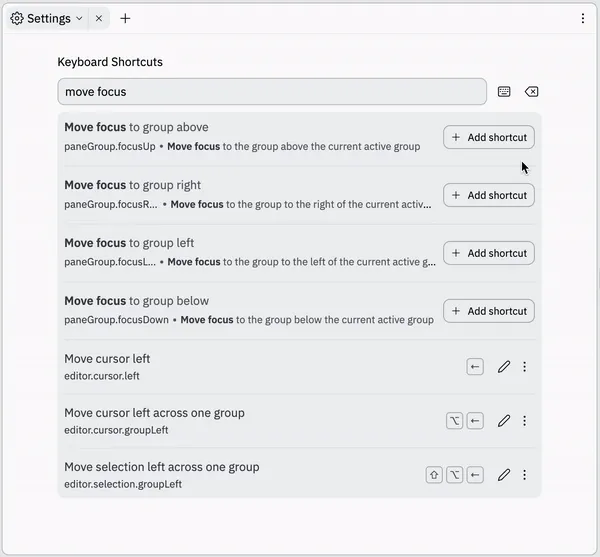The width and height of the screenshot is (600, 557).
Task: Add shortcut for Move focus to group below
Action: 489,311
